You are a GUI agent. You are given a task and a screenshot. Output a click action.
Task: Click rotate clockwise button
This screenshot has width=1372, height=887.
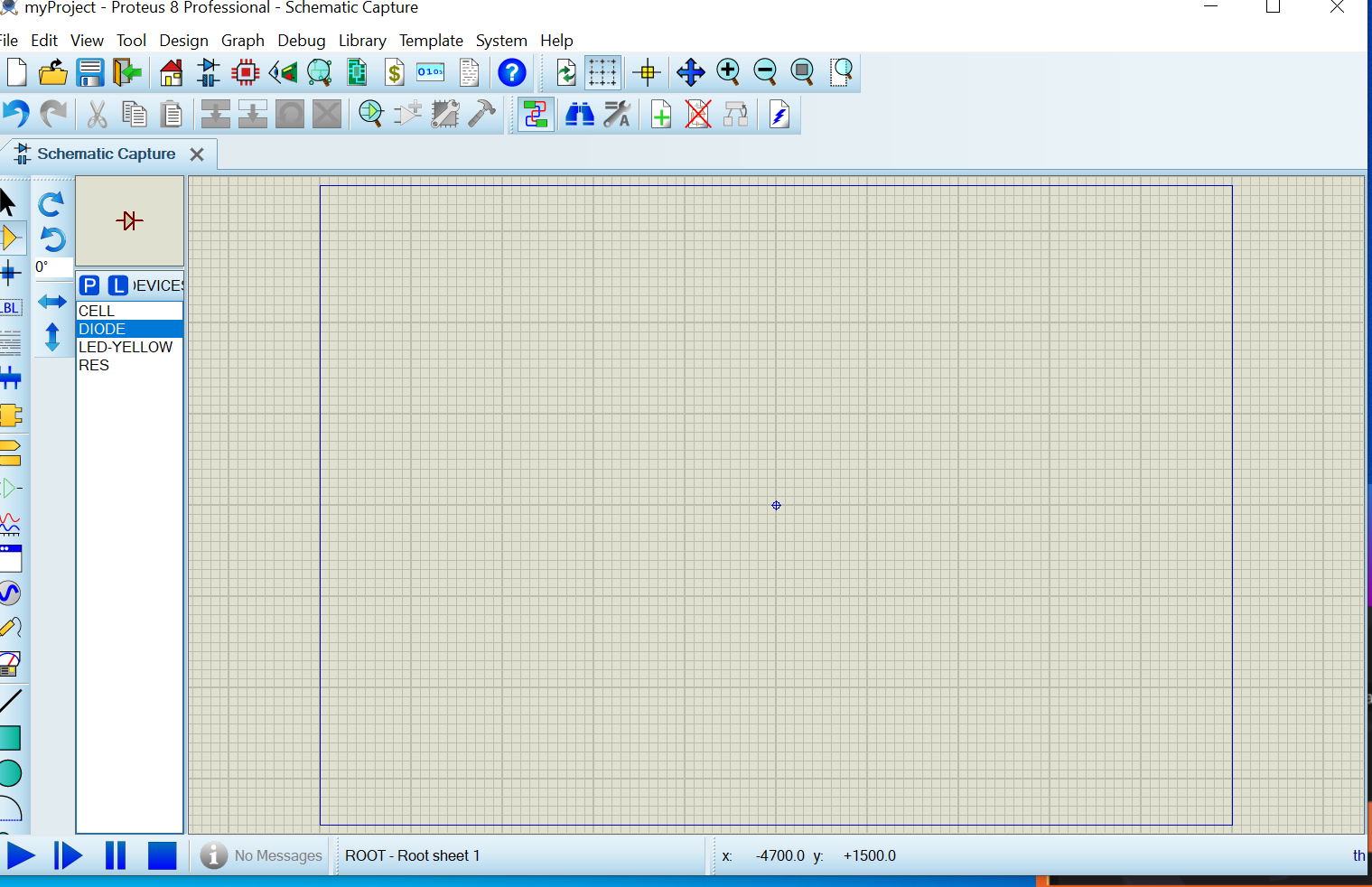[51, 204]
